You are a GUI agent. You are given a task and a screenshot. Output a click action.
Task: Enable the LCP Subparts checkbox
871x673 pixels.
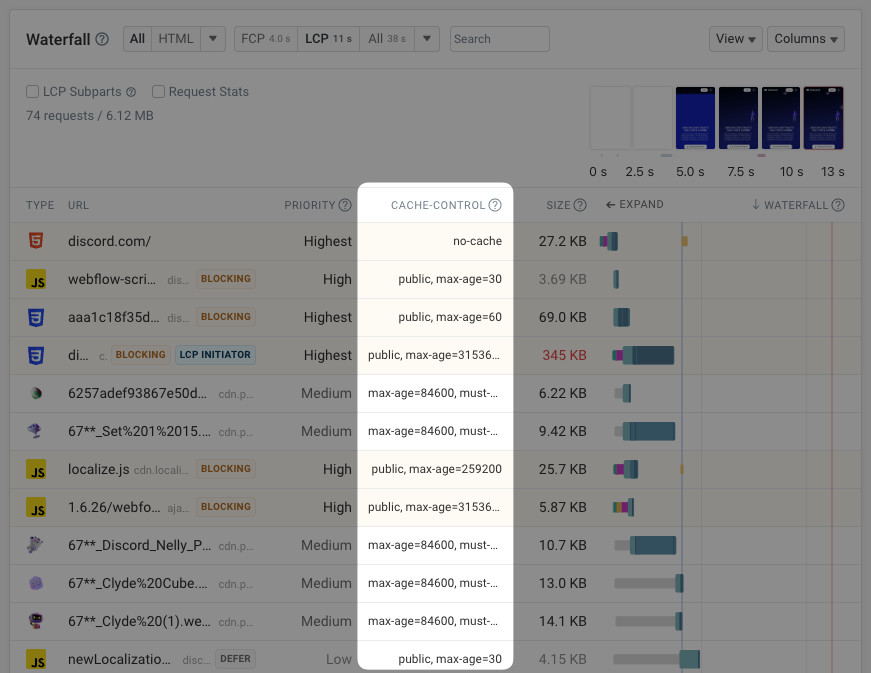click(x=30, y=92)
